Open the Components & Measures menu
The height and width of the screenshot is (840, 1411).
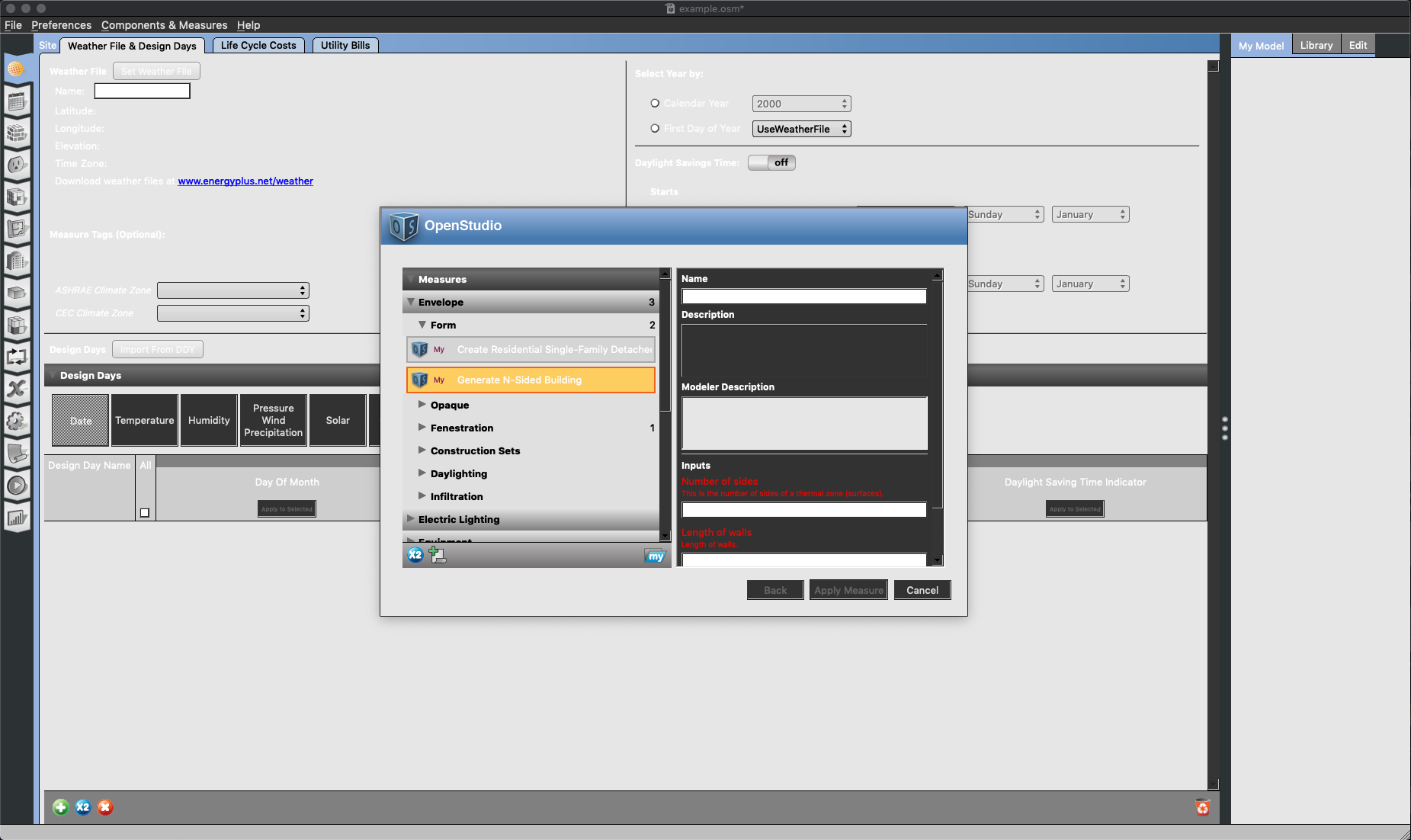click(x=164, y=25)
